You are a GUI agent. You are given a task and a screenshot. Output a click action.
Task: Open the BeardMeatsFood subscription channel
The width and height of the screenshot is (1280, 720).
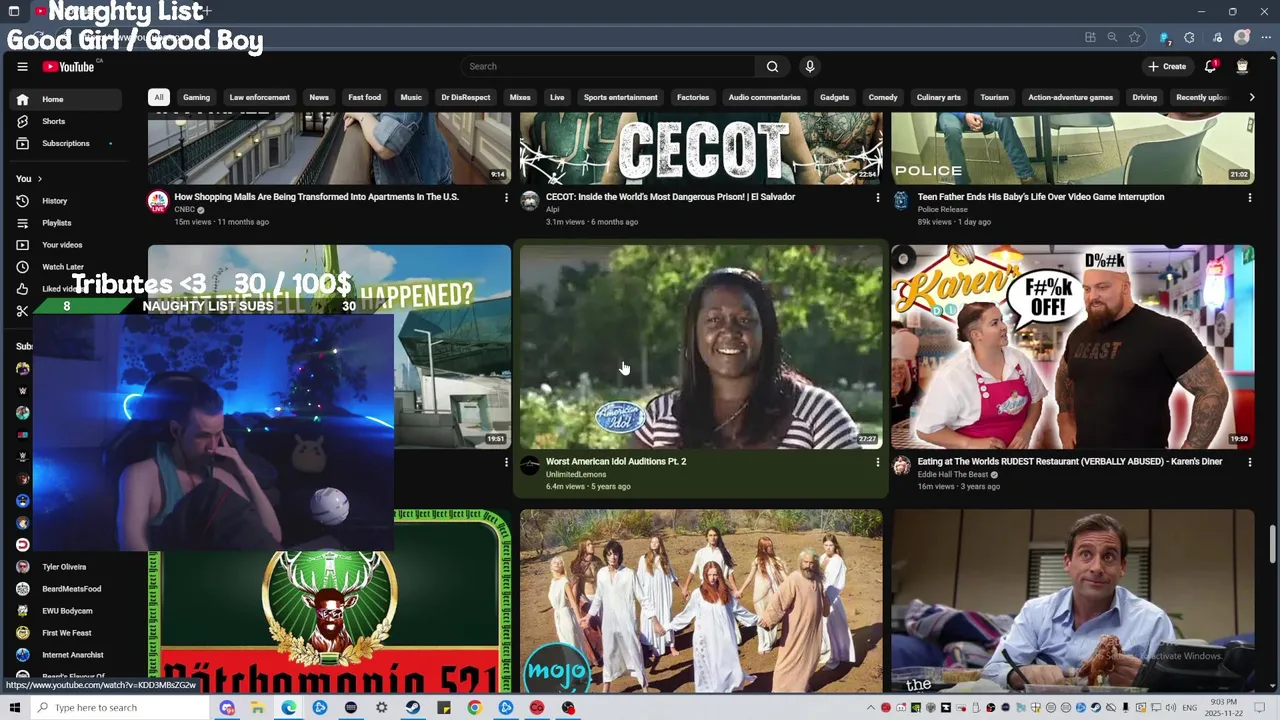pos(65,589)
